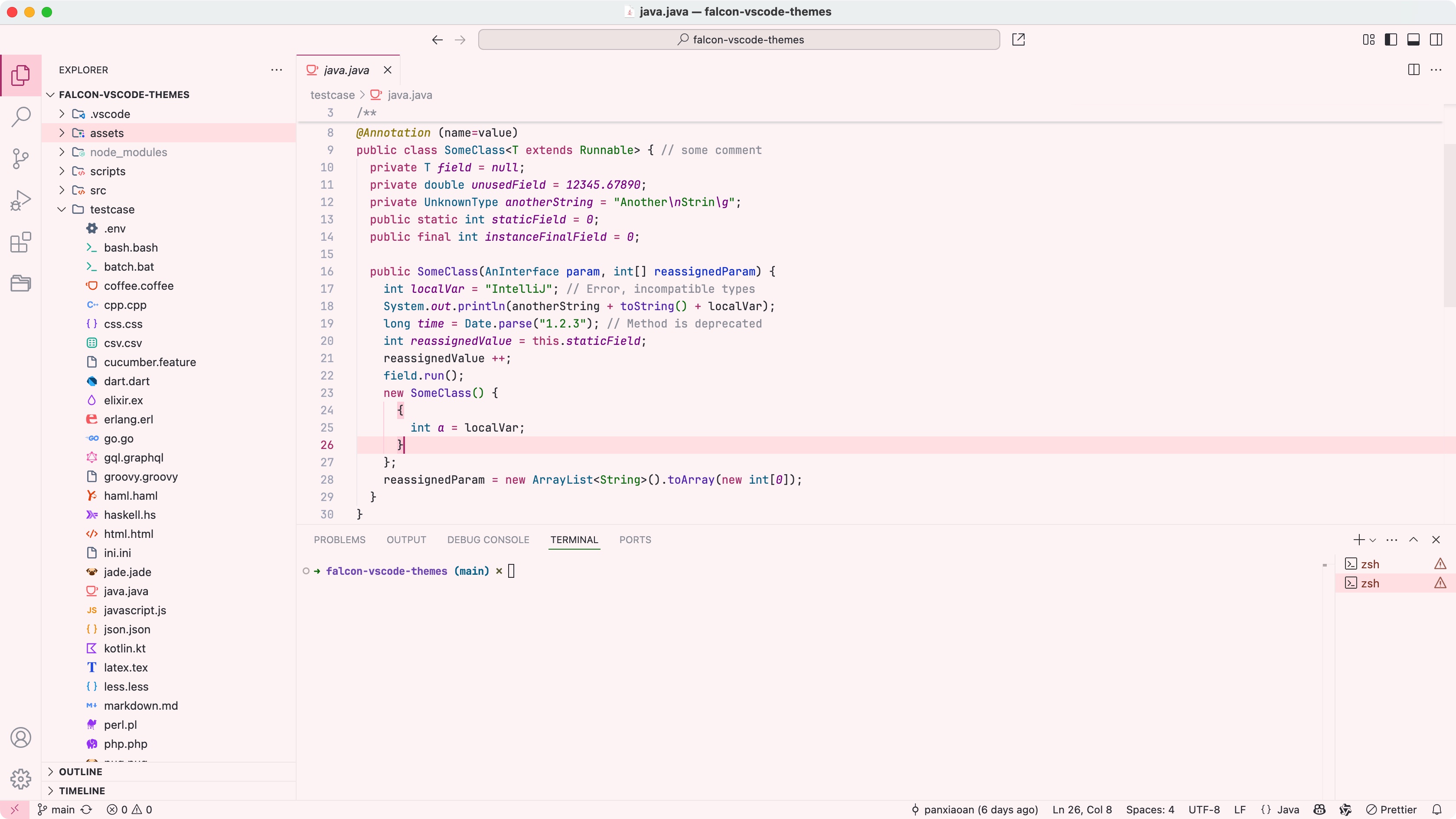The width and height of the screenshot is (1456, 819).
Task: Open Manage gear settings icon
Action: 21,779
